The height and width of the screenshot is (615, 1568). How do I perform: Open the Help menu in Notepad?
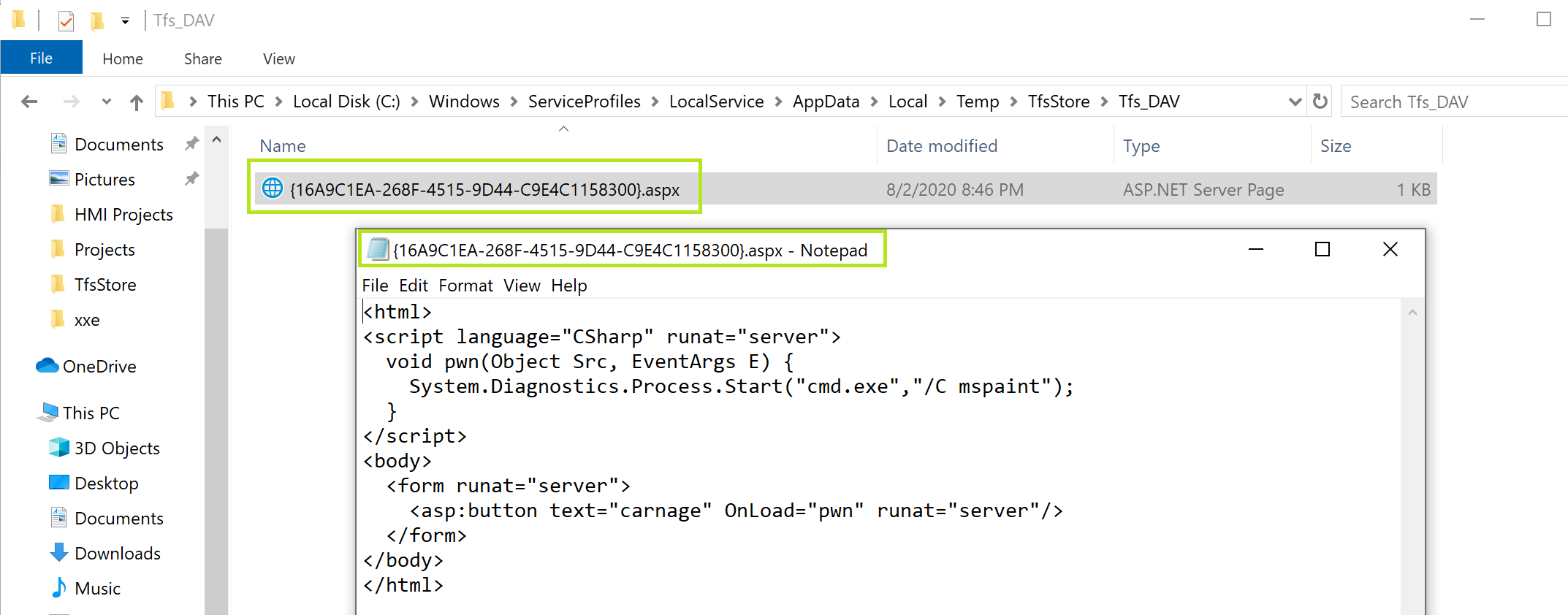pyautogui.click(x=569, y=286)
